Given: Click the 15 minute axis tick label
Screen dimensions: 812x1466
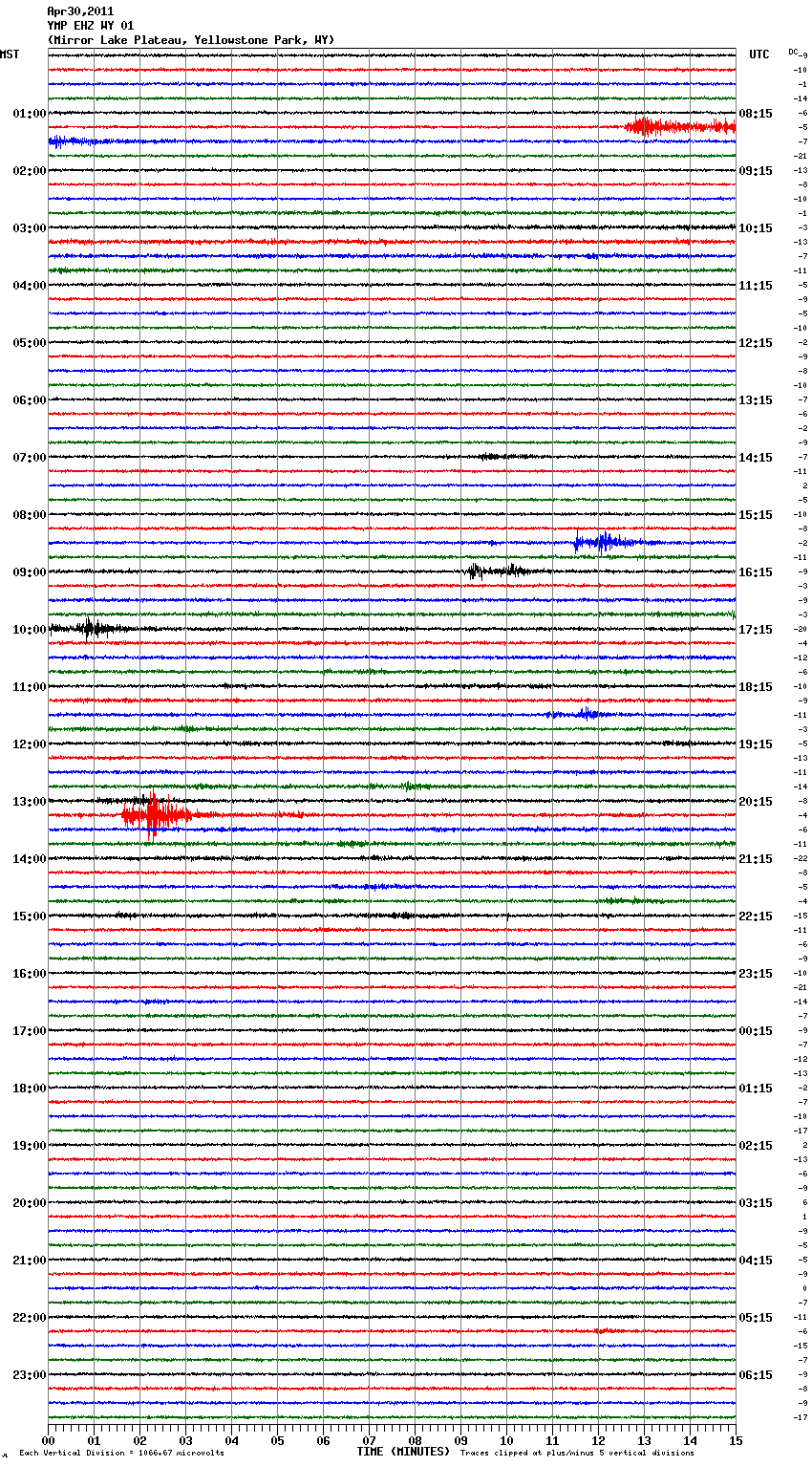Looking at the screenshot, I should coord(735,1440).
